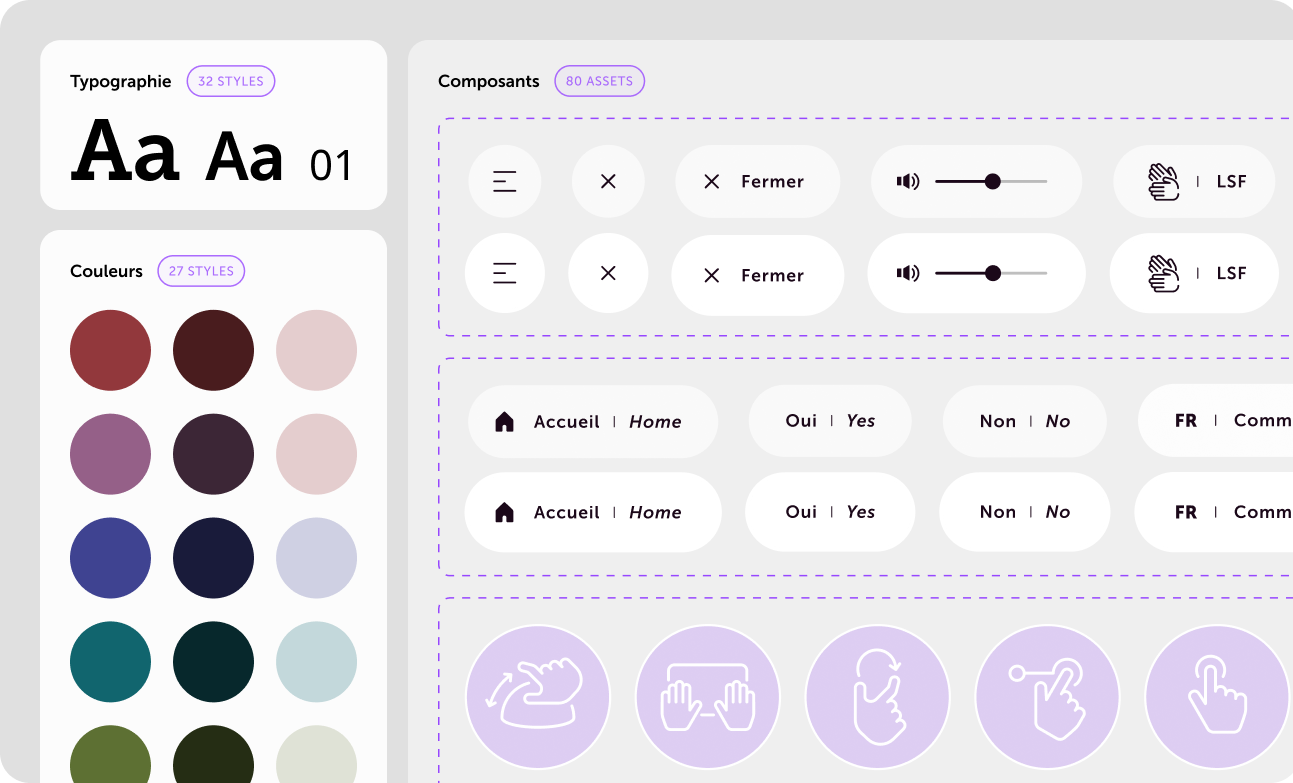
Task: Mute using speaker icon in the lower volume control
Action: tap(907, 273)
